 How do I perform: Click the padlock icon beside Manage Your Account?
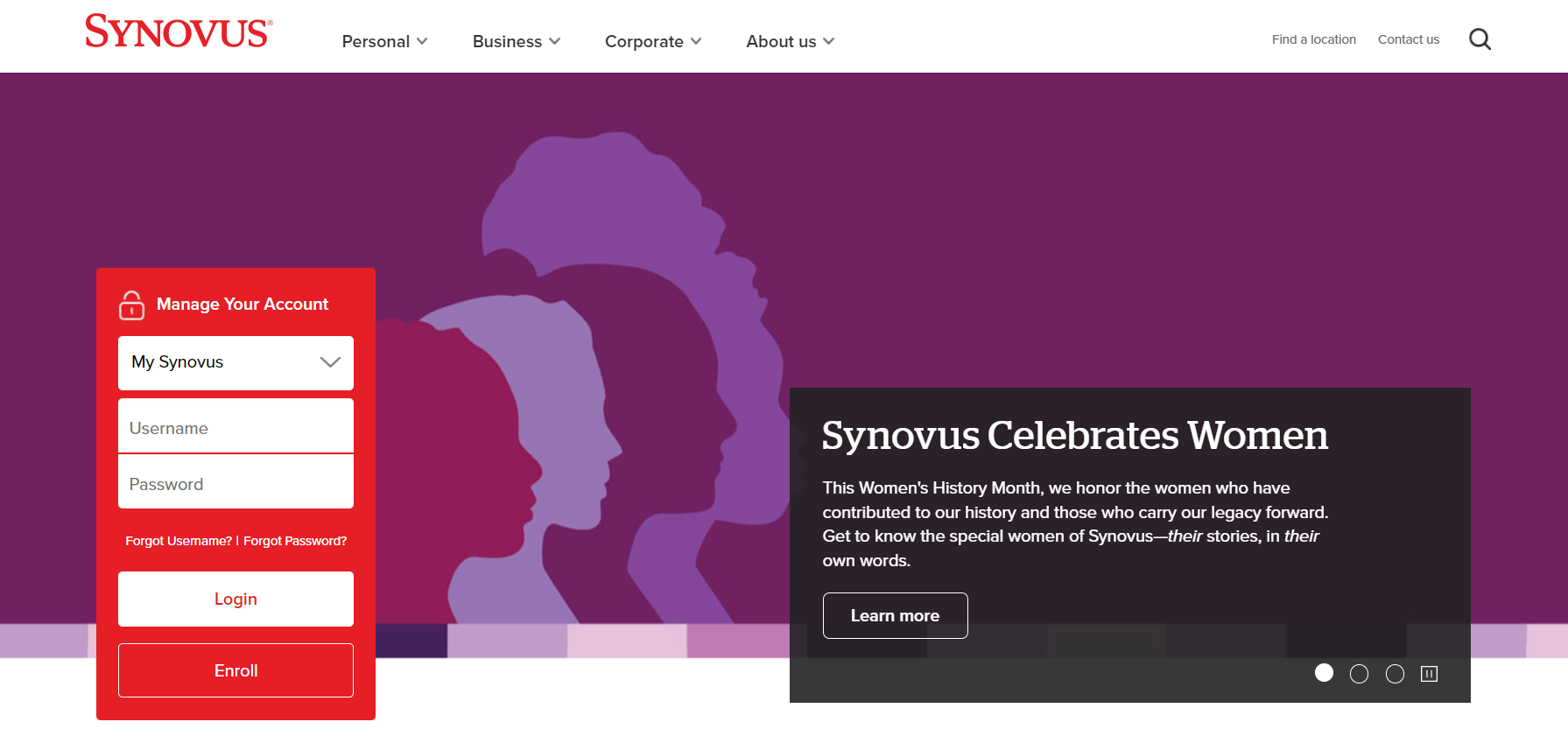click(x=131, y=305)
